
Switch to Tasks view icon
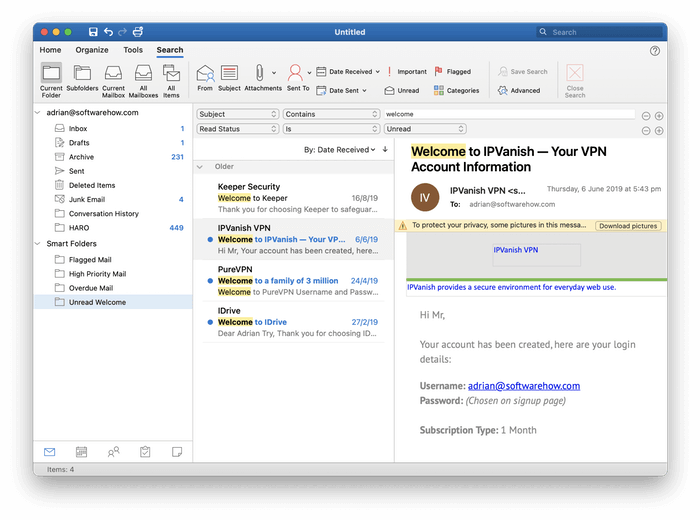pyautogui.click(x=145, y=452)
